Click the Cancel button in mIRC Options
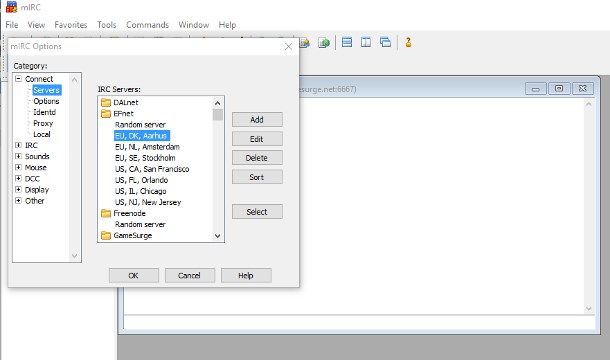 coord(189,275)
